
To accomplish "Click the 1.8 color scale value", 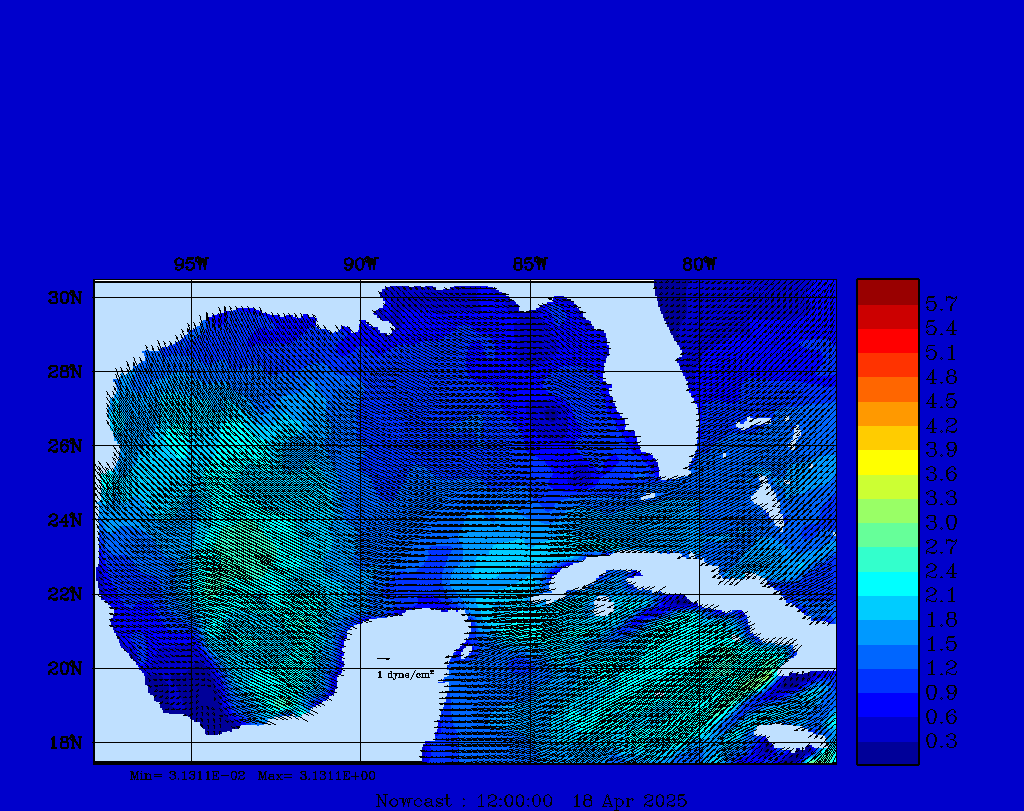I will [x=941, y=619].
